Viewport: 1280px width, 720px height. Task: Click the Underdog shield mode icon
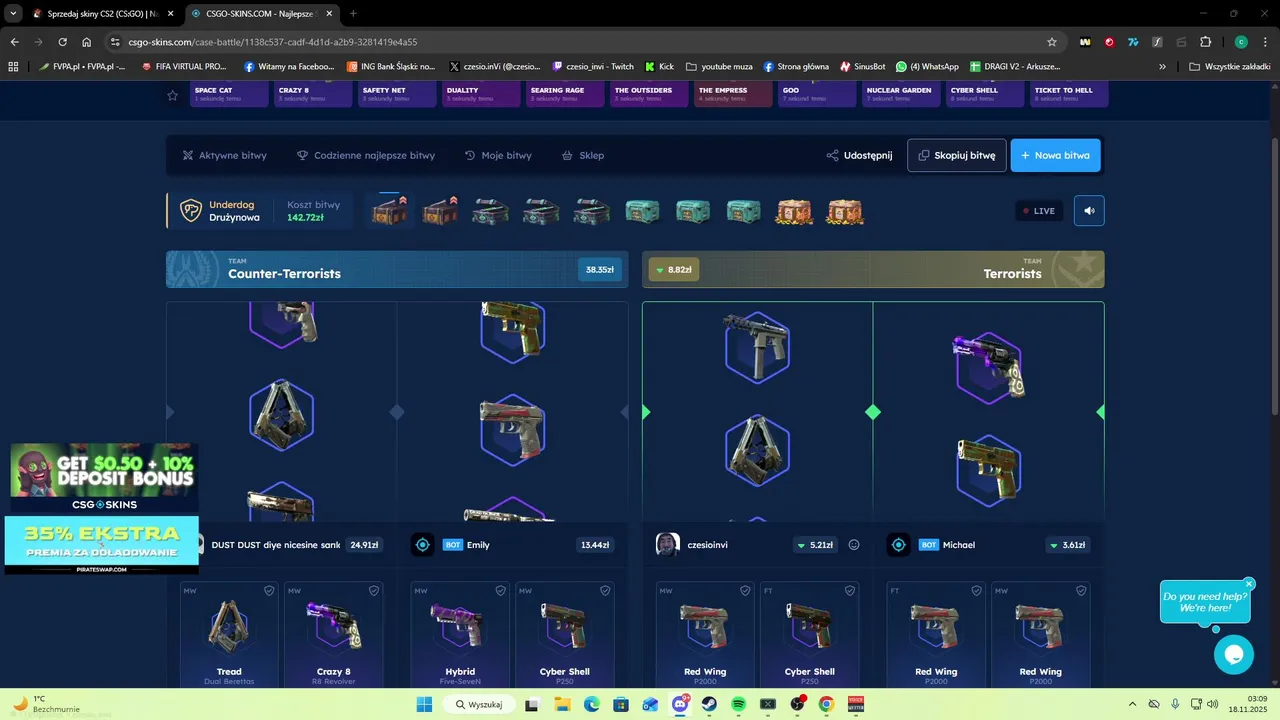[190, 211]
